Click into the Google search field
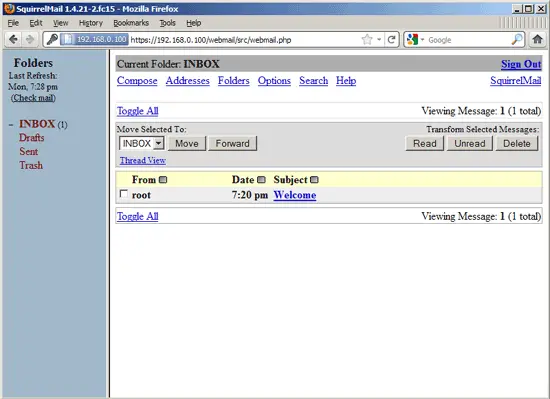The image size is (550, 399). pos(468,40)
